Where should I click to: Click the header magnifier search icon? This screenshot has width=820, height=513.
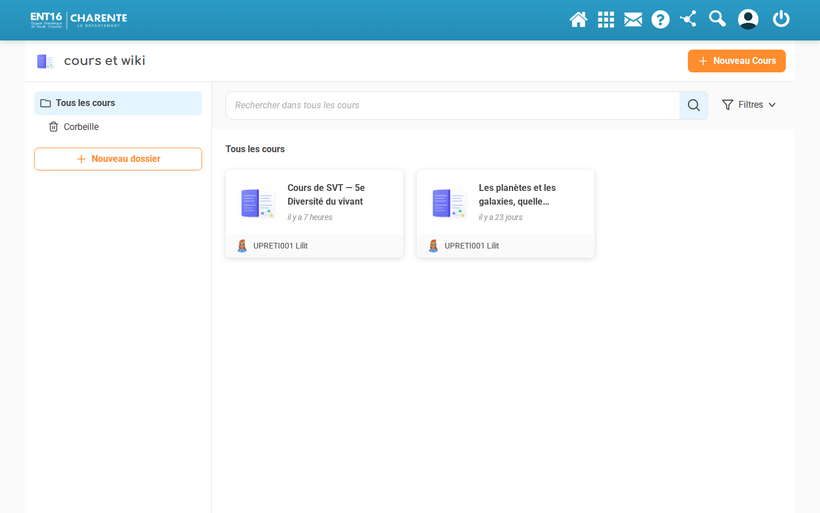coord(717,19)
